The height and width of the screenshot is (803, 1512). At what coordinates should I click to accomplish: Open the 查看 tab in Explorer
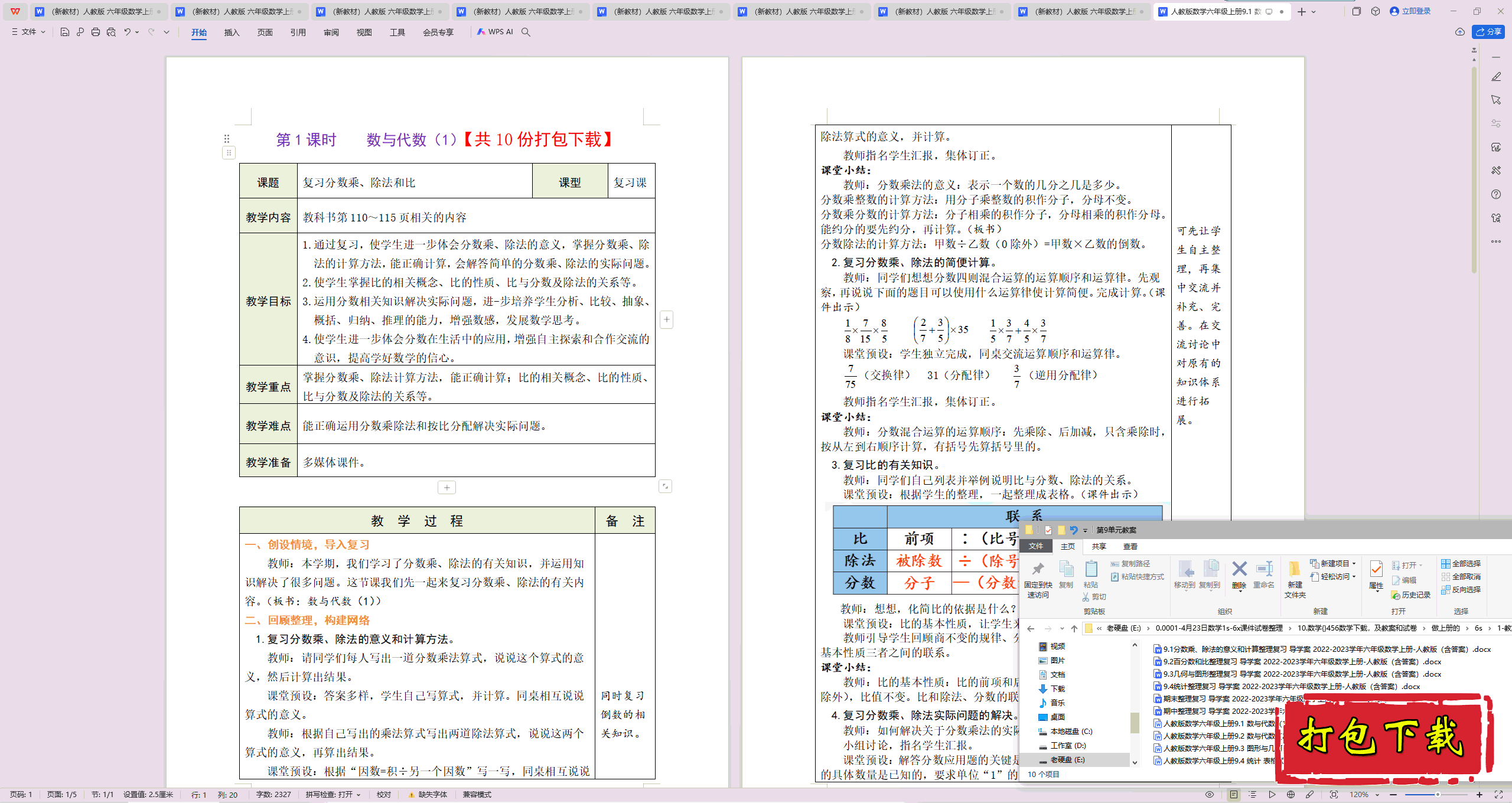[1130, 547]
